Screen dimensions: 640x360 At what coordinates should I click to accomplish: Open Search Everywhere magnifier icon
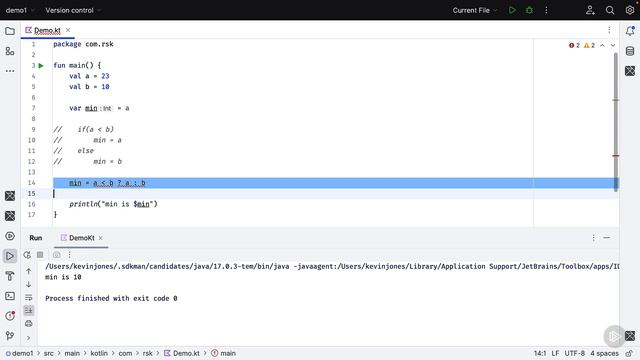610,10
